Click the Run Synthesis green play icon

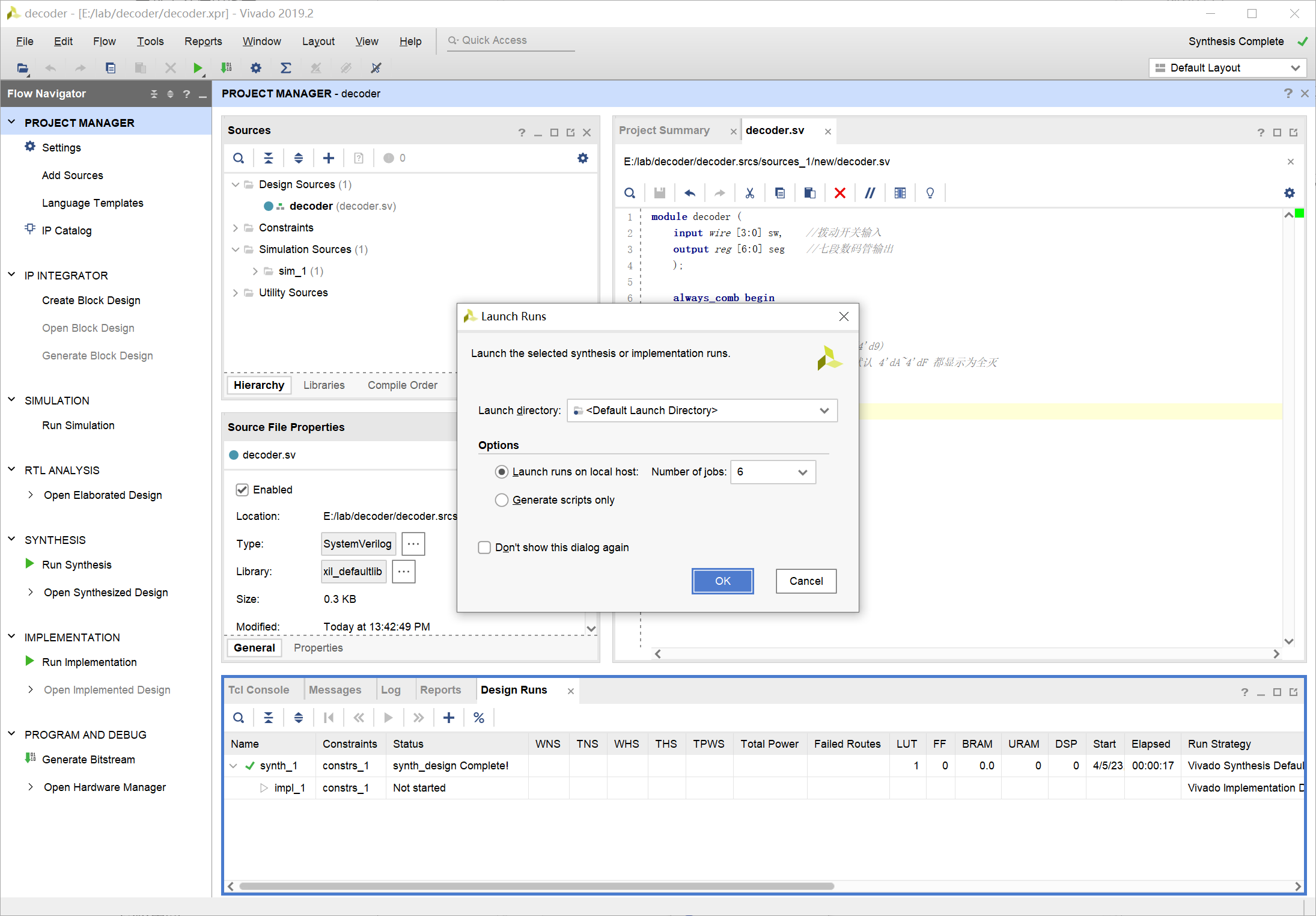point(29,564)
